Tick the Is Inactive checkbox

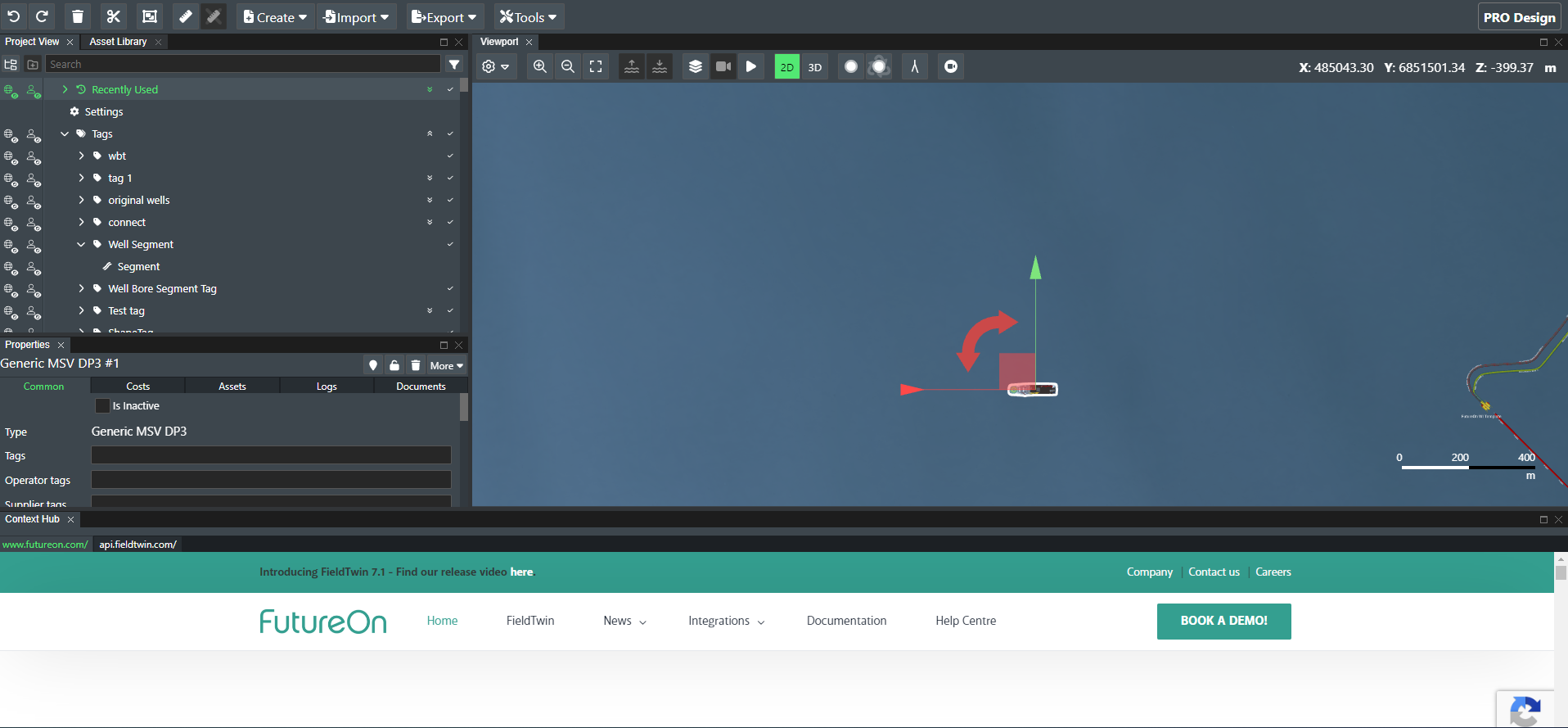tap(102, 405)
